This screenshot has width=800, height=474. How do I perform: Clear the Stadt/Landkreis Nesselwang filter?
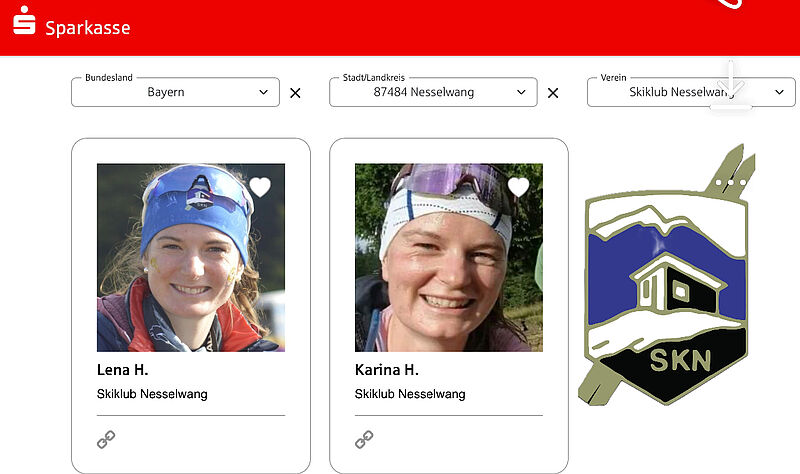pos(553,93)
